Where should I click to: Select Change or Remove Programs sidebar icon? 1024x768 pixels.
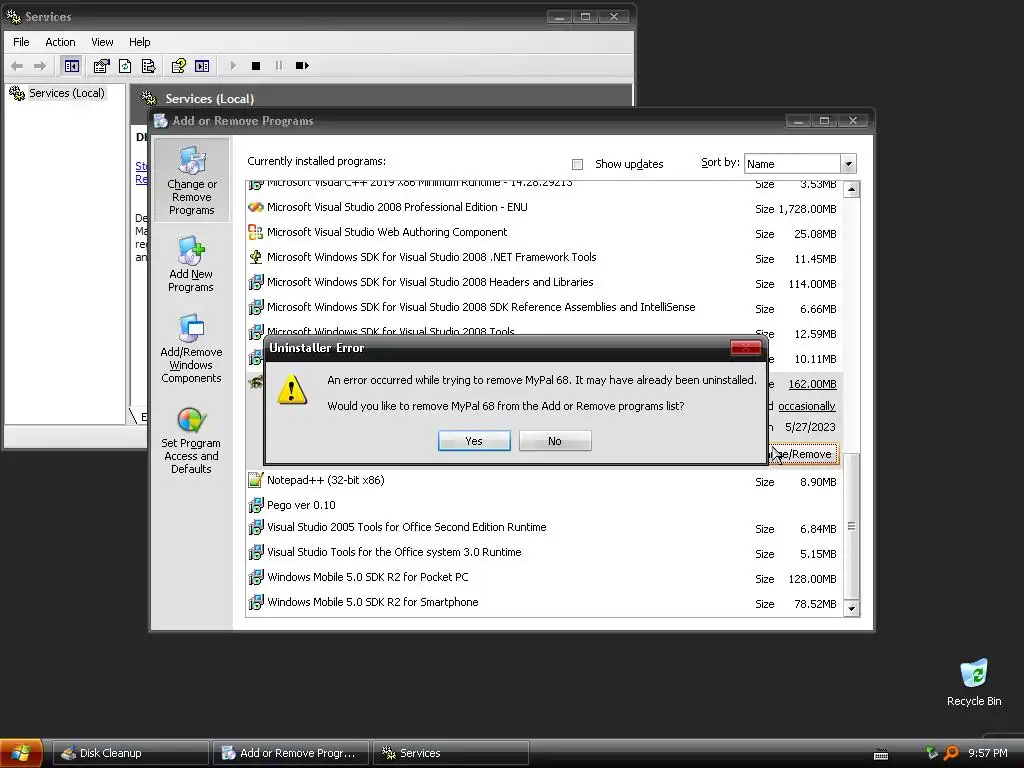(x=191, y=180)
